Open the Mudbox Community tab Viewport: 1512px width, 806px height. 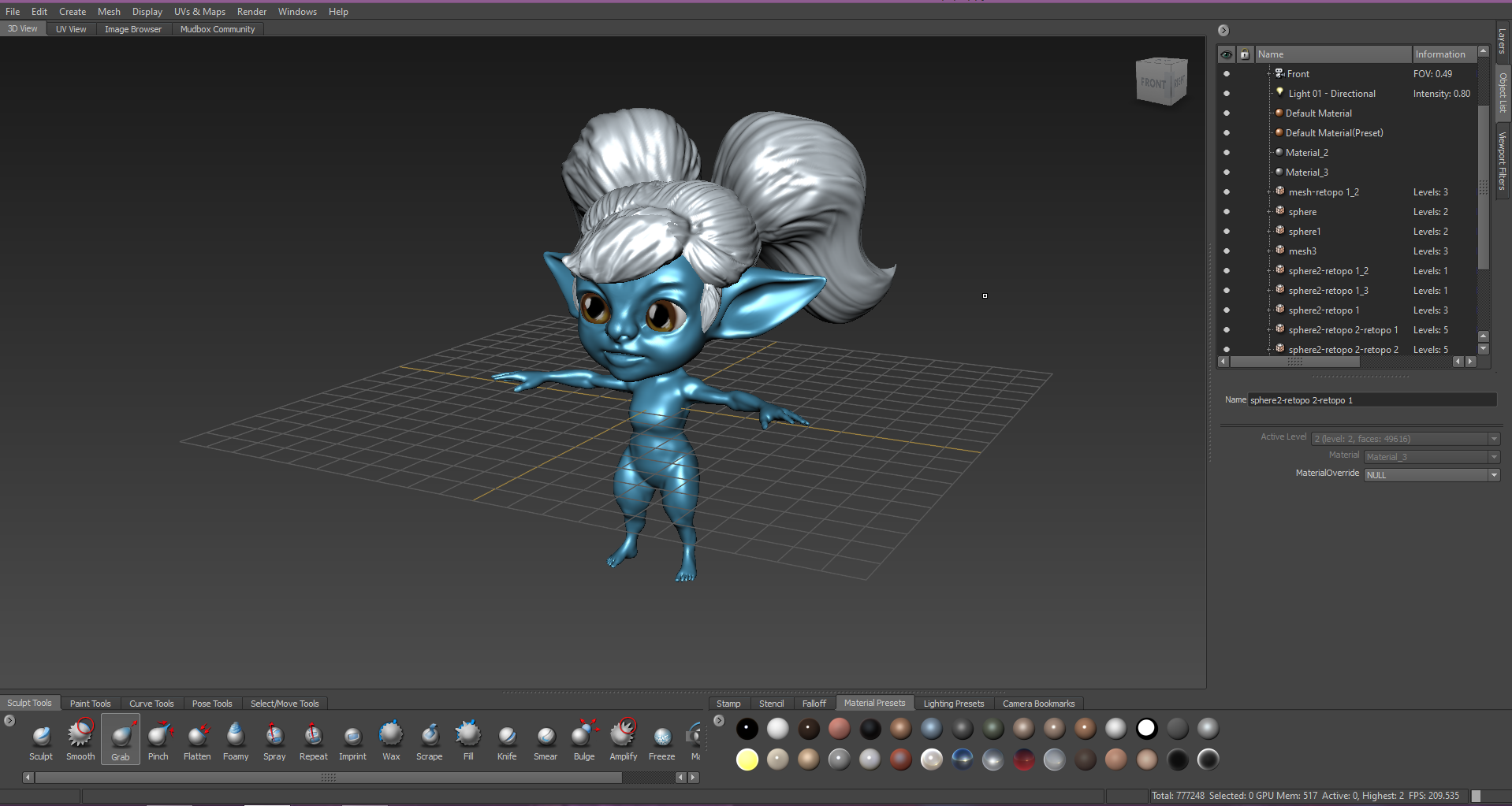(218, 29)
